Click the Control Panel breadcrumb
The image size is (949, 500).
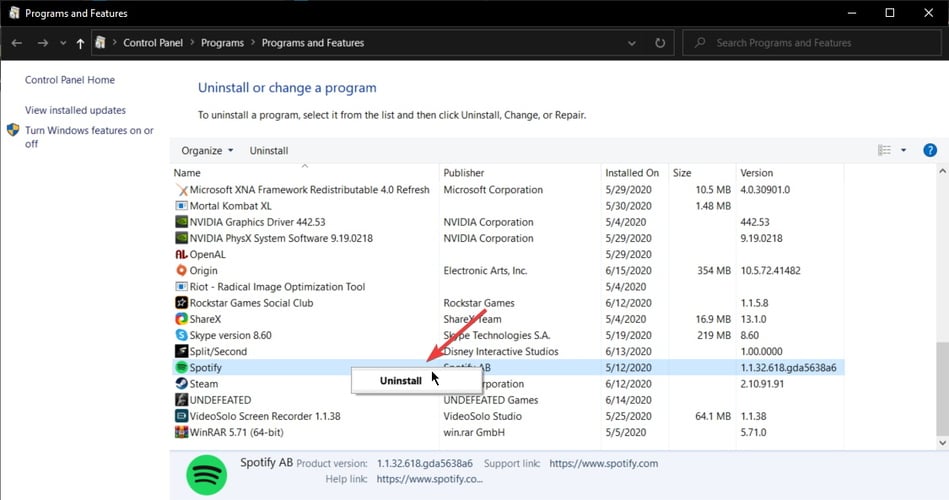(153, 43)
